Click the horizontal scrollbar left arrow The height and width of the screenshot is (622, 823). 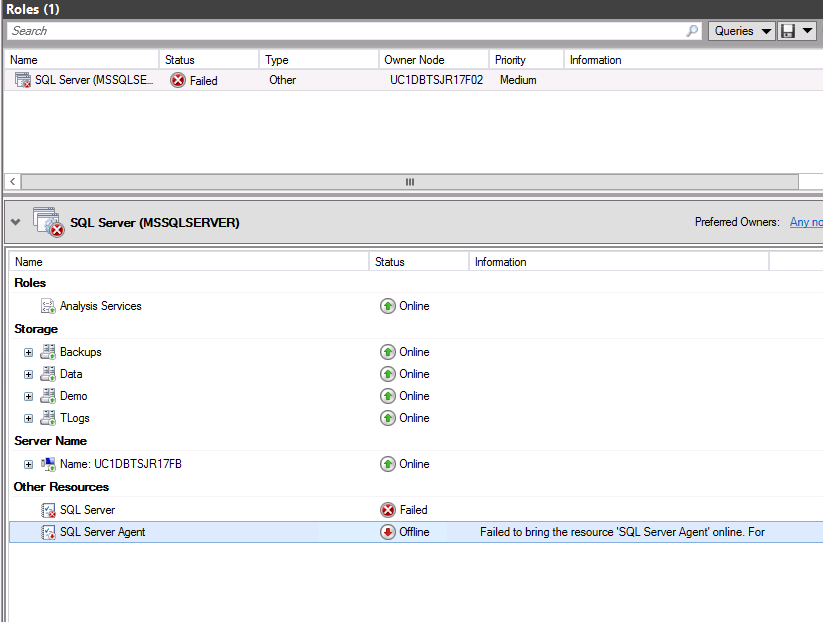pyautogui.click(x=13, y=182)
